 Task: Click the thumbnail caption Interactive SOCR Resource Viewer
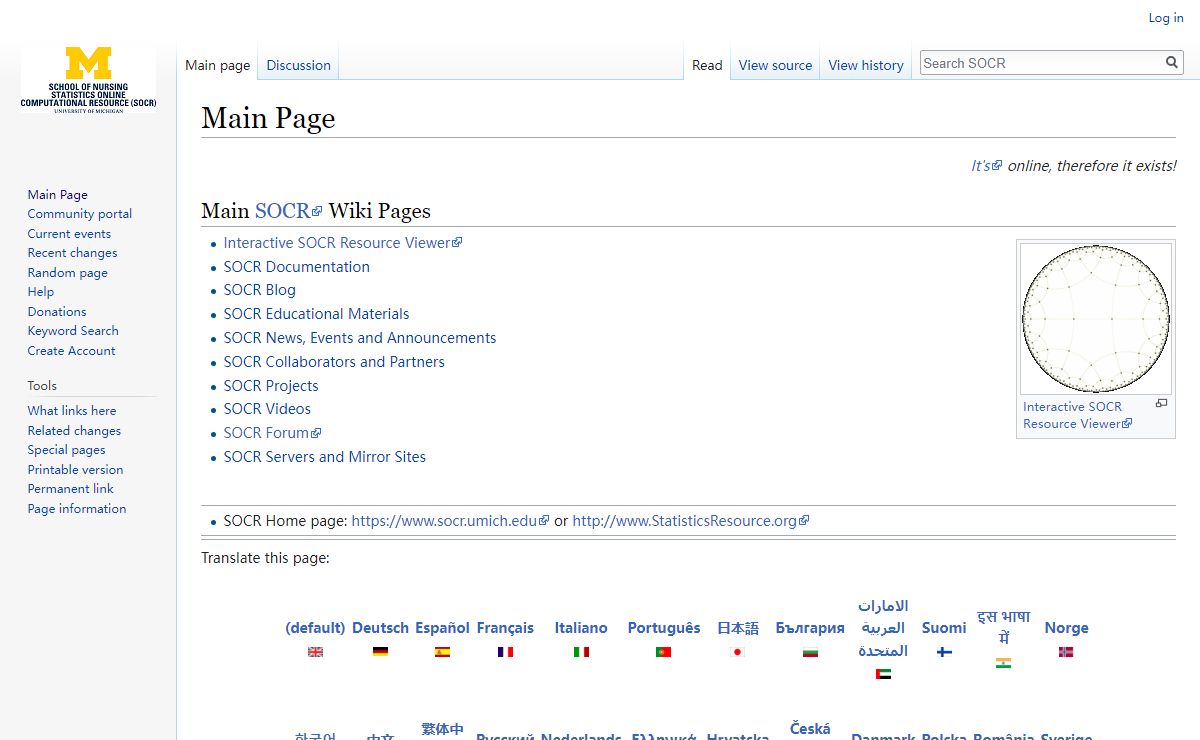(1077, 415)
